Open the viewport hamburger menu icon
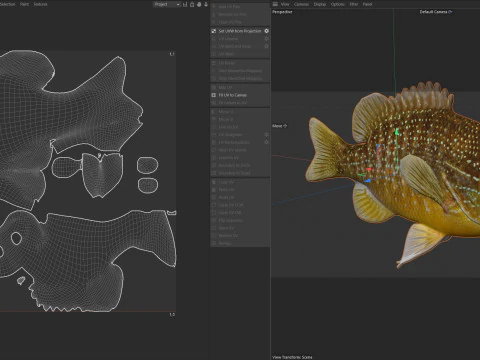Image resolution: width=480 pixels, height=360 pixels. coord(275,4)
